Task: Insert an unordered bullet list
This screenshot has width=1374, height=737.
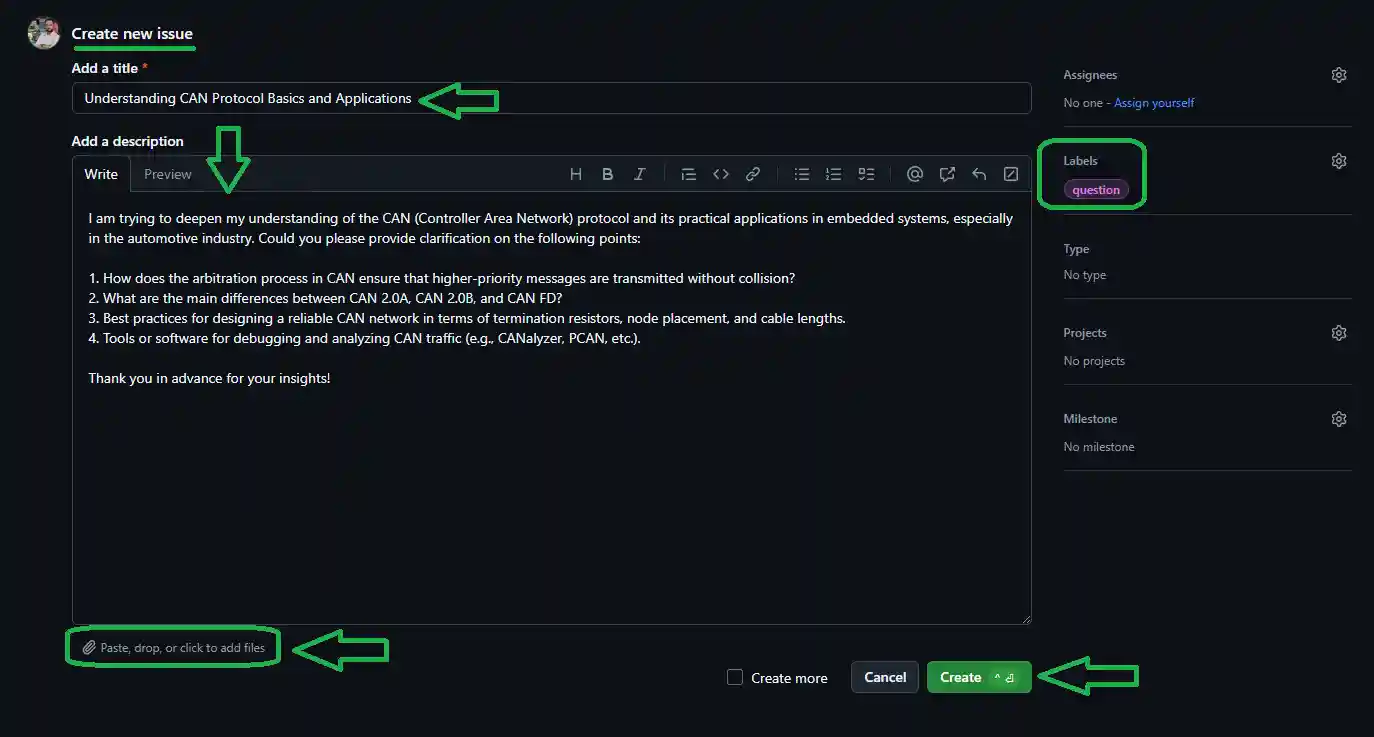Action: click(x=801, y=174)
